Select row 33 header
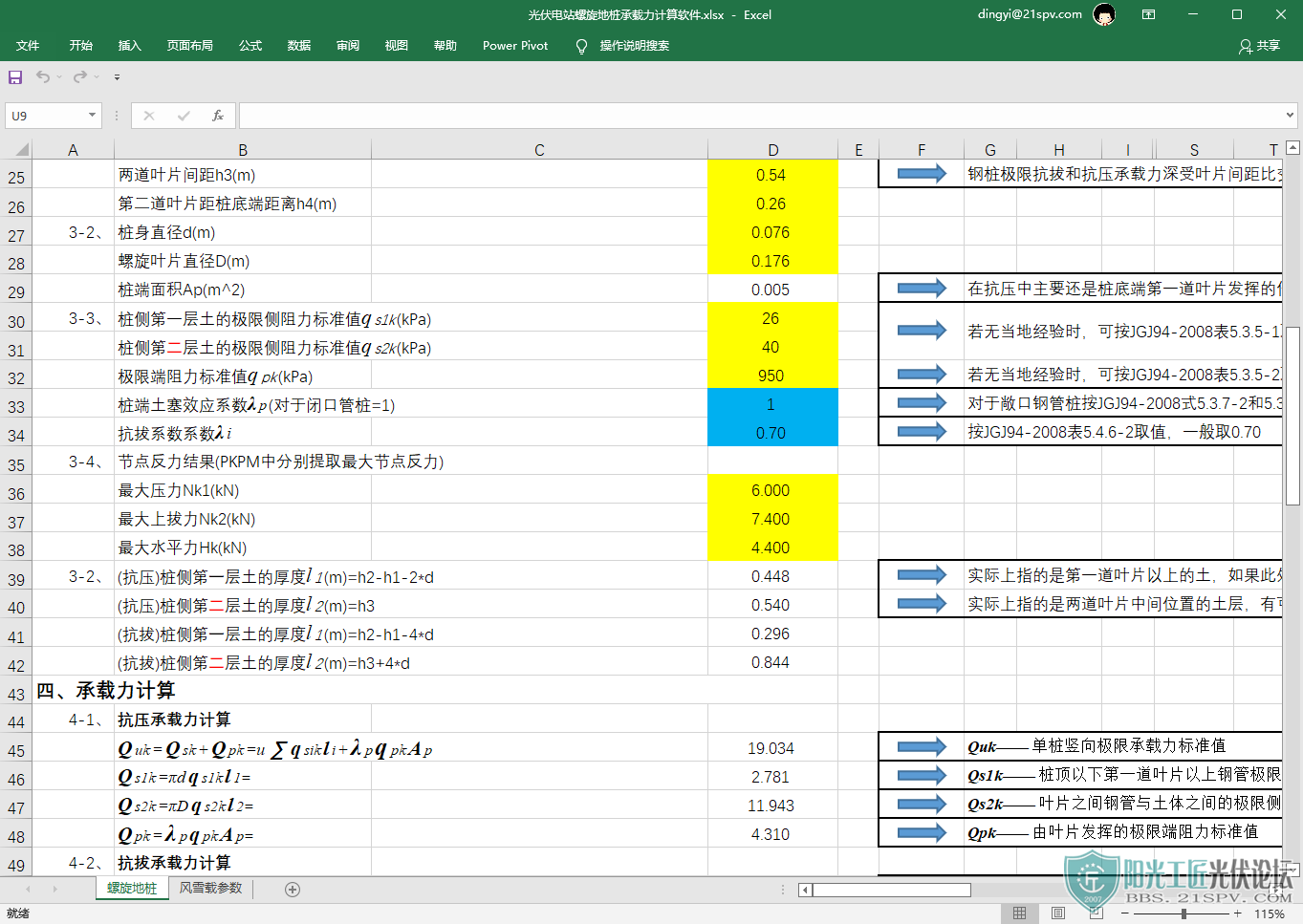1303x924 pixels. [16, 406]
